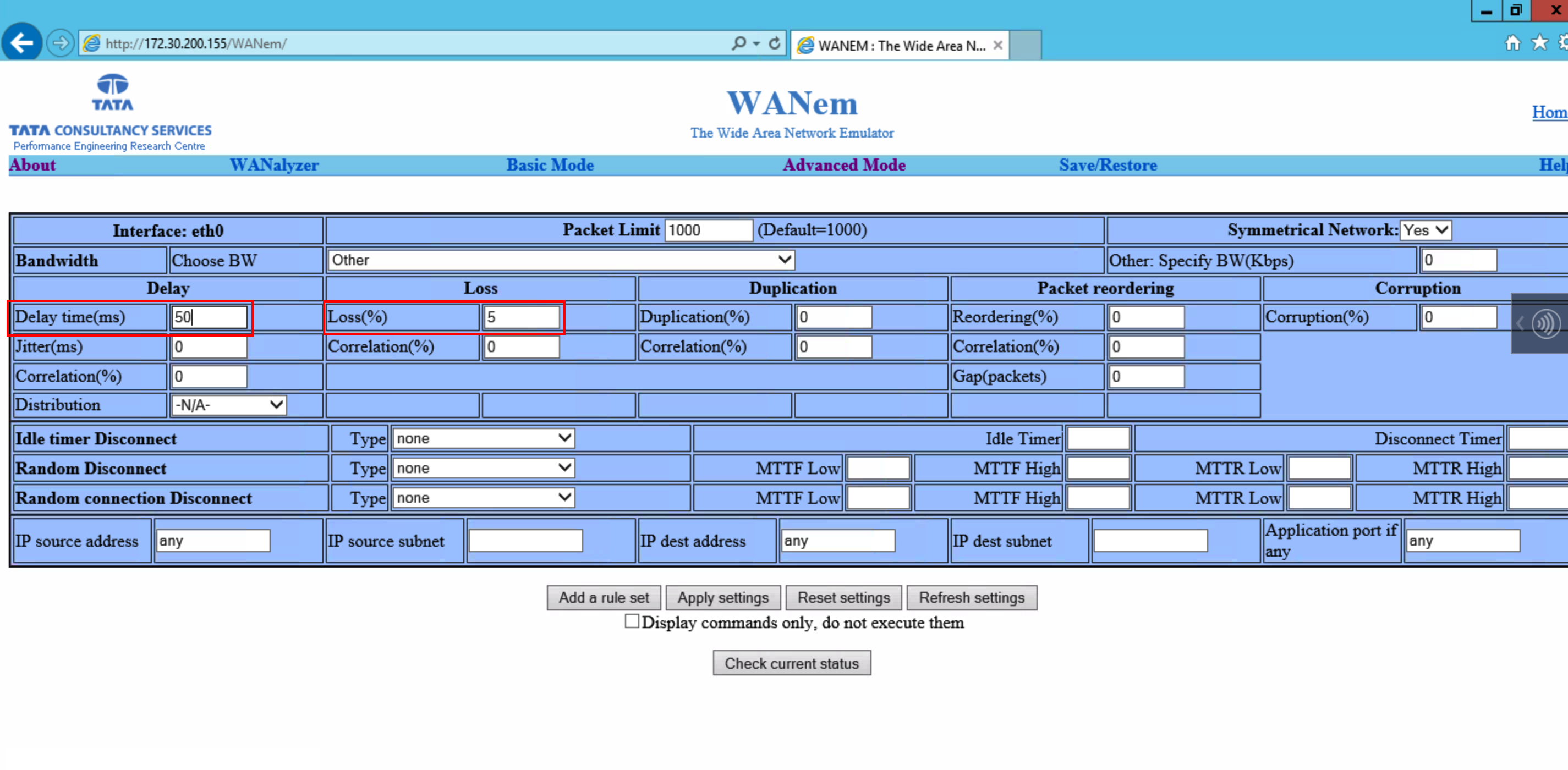Click the browser back arrow button
Image resolution: width=1568 pixels, height=770 pixels.
tap(22, 43)
